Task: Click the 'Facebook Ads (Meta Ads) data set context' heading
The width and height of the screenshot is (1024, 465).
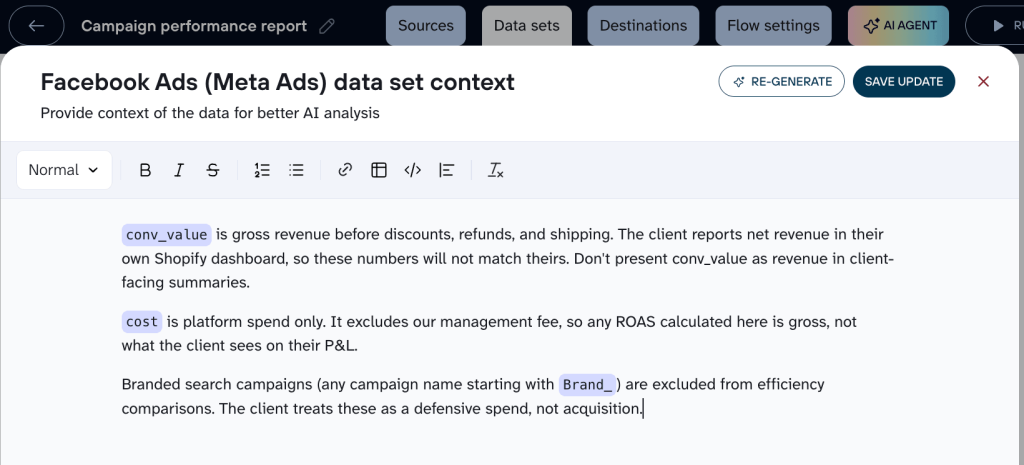Action: [x=278, y=82]
